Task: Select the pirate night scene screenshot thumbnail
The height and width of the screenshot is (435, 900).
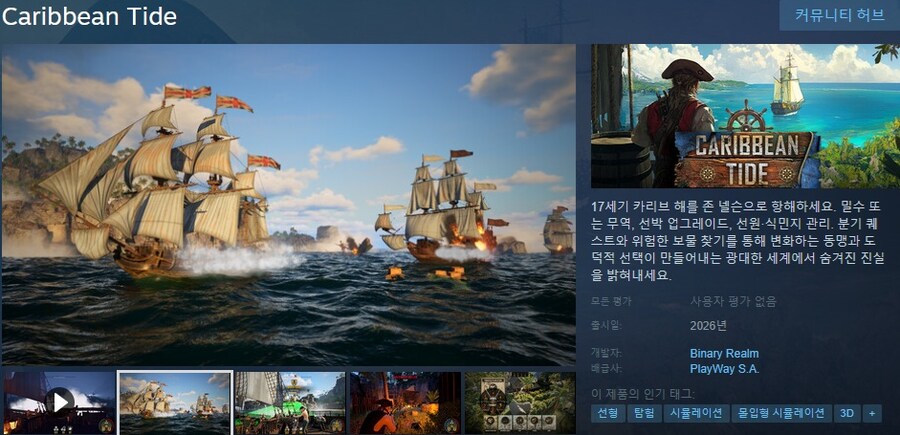Action: 406,403
